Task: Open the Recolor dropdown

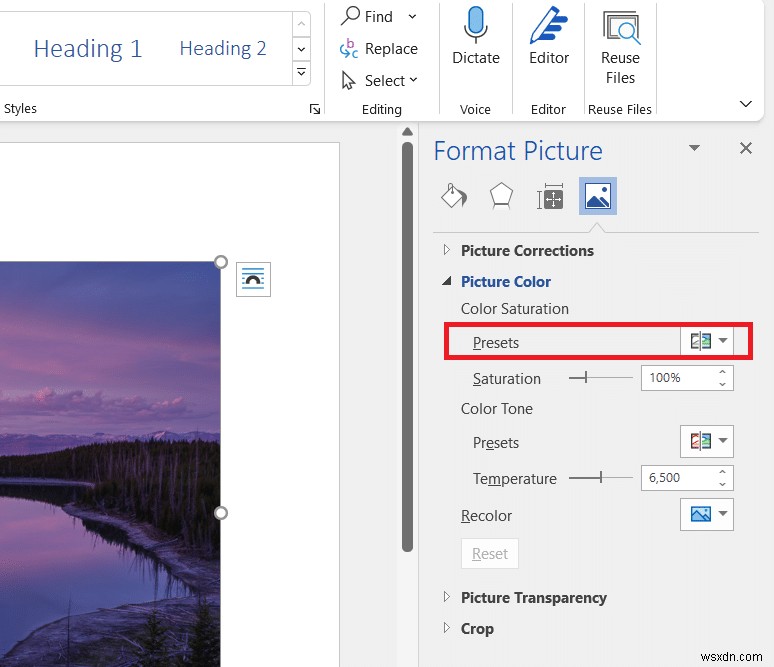Action: click(707, 514)
